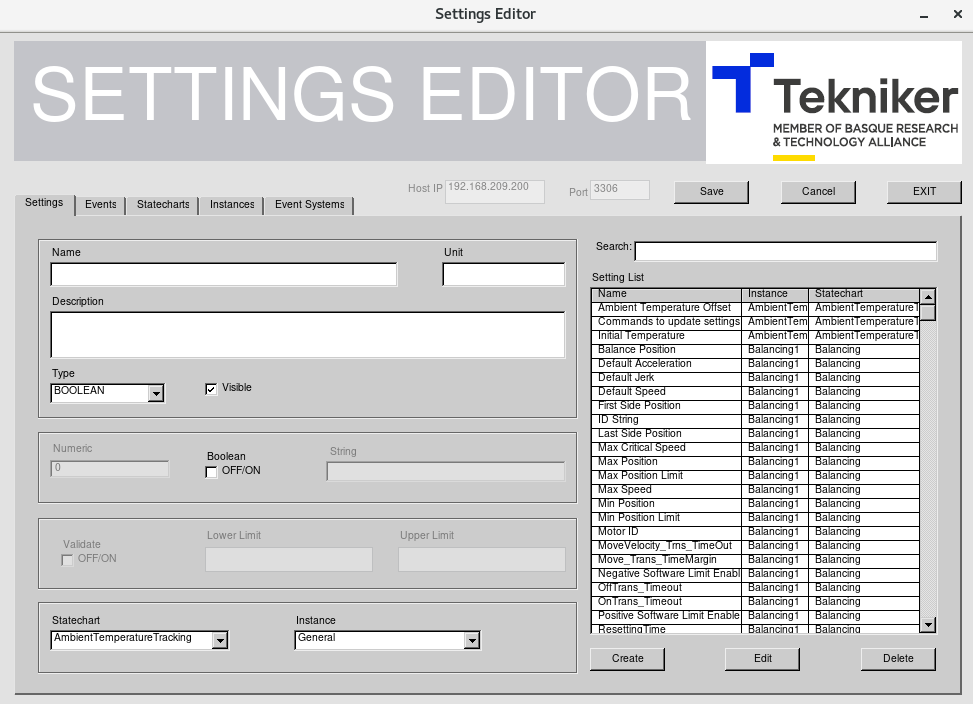This screenshot has width=973, height=704.
Task: Click the Lower Limit field
Action: pyautogui.click(x=289, y=559)
